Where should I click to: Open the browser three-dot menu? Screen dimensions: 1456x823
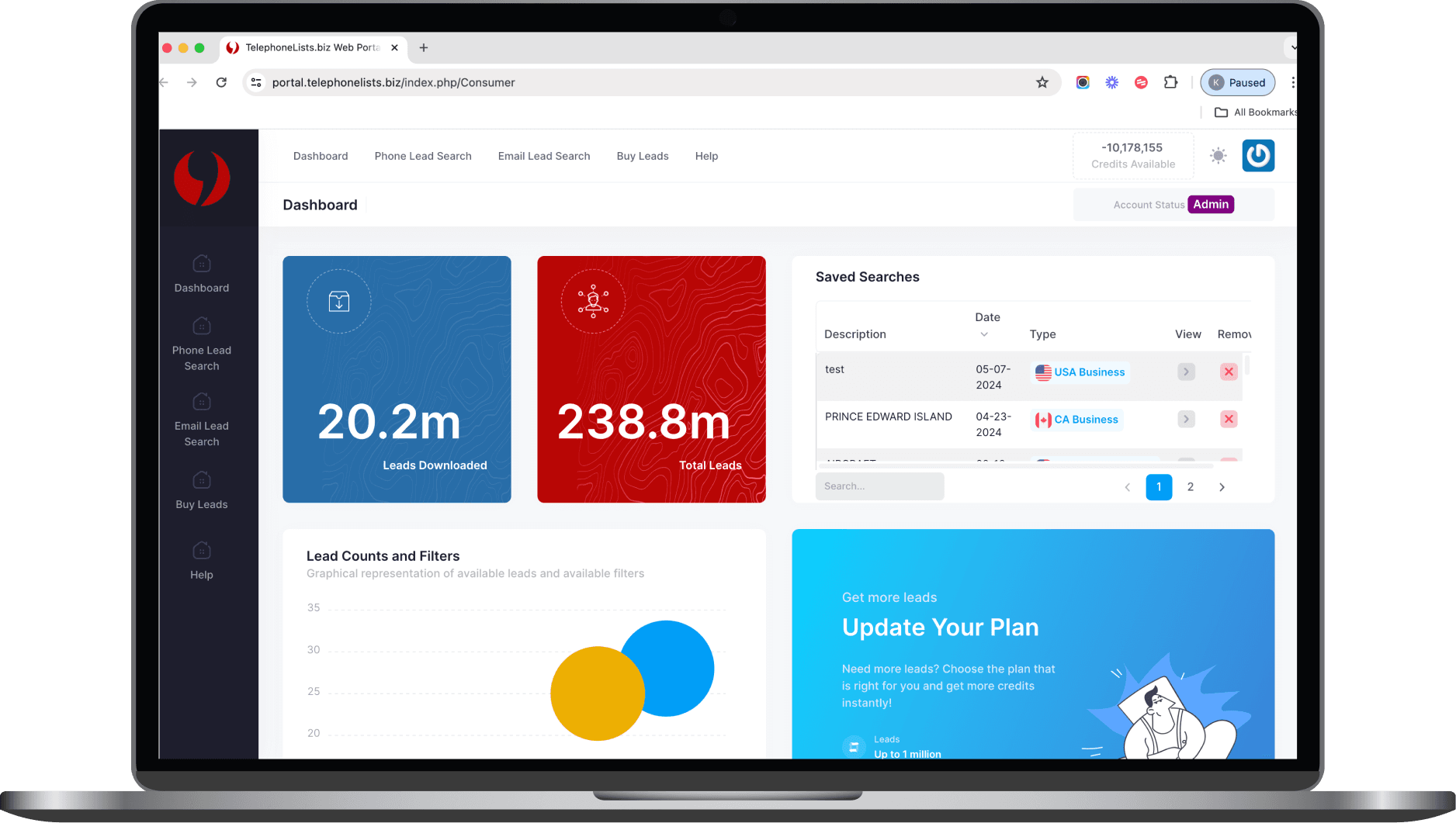[x=1292, y=82]
